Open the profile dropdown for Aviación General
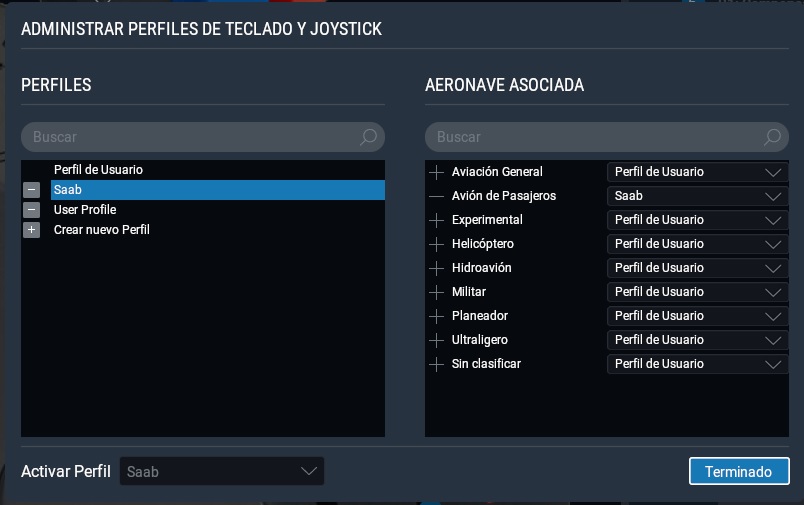Screen dimensions: 804x505 pyautogui.click(x=697, y=172)
